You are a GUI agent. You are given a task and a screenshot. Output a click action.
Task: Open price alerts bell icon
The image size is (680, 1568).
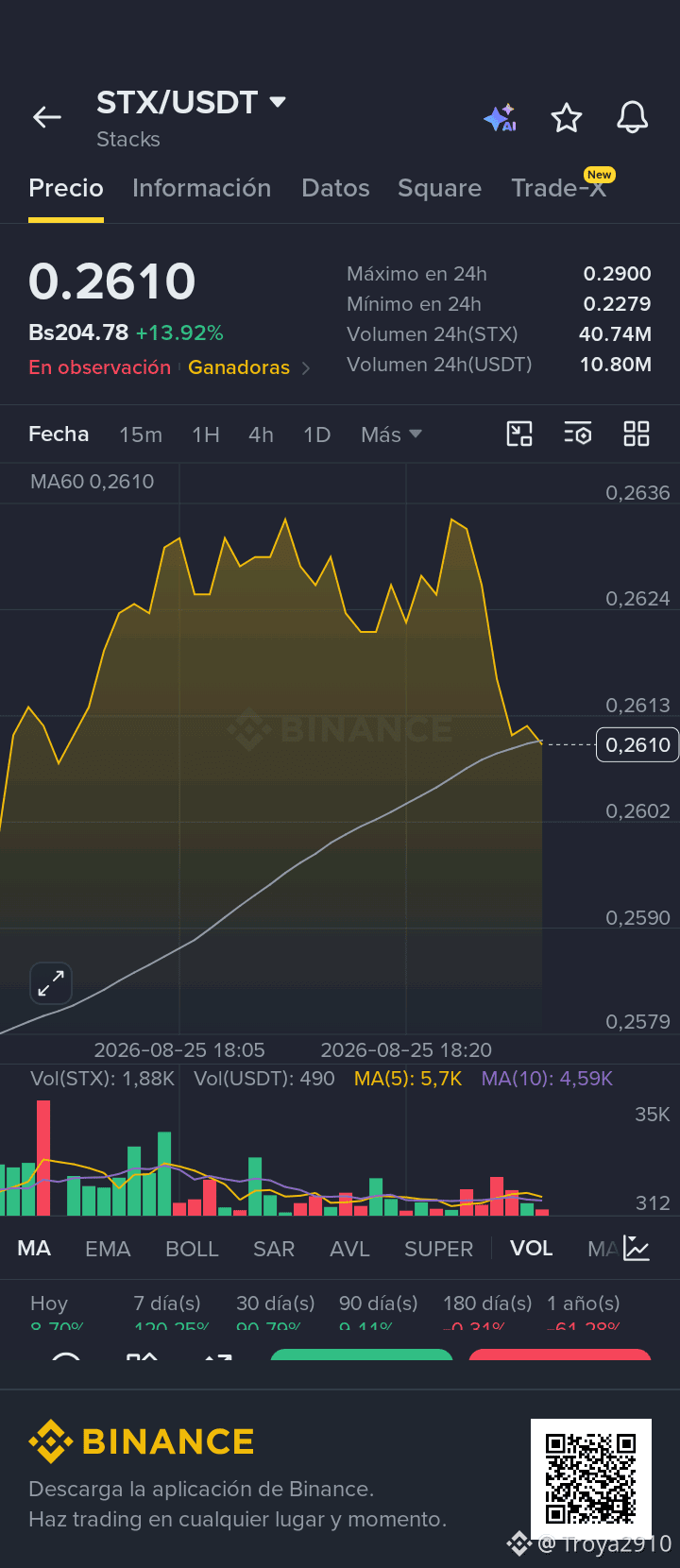click(x=633, y=117)
